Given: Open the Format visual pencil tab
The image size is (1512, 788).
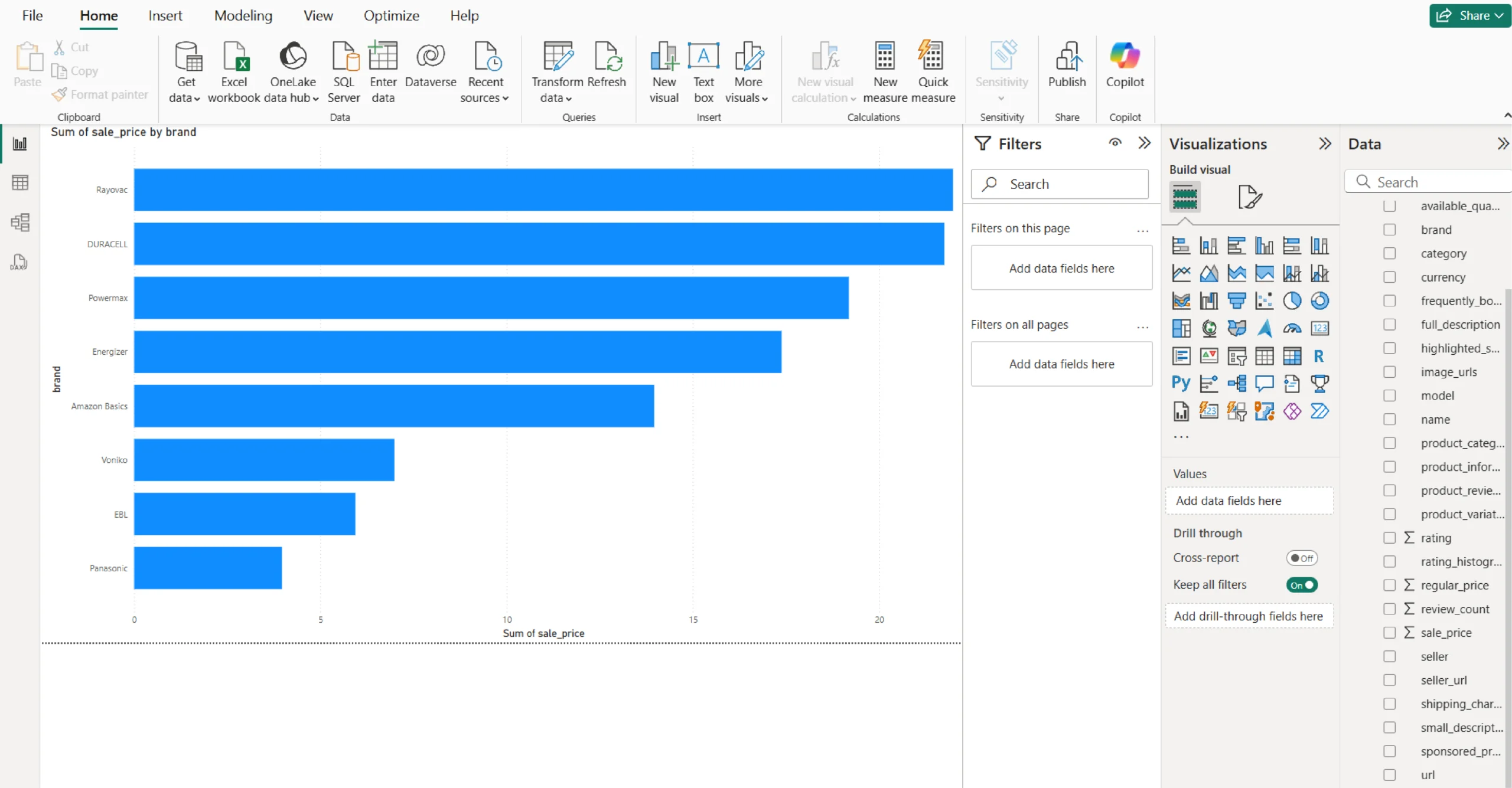Looking at the screenshot, I should [x=1249, y=197].
